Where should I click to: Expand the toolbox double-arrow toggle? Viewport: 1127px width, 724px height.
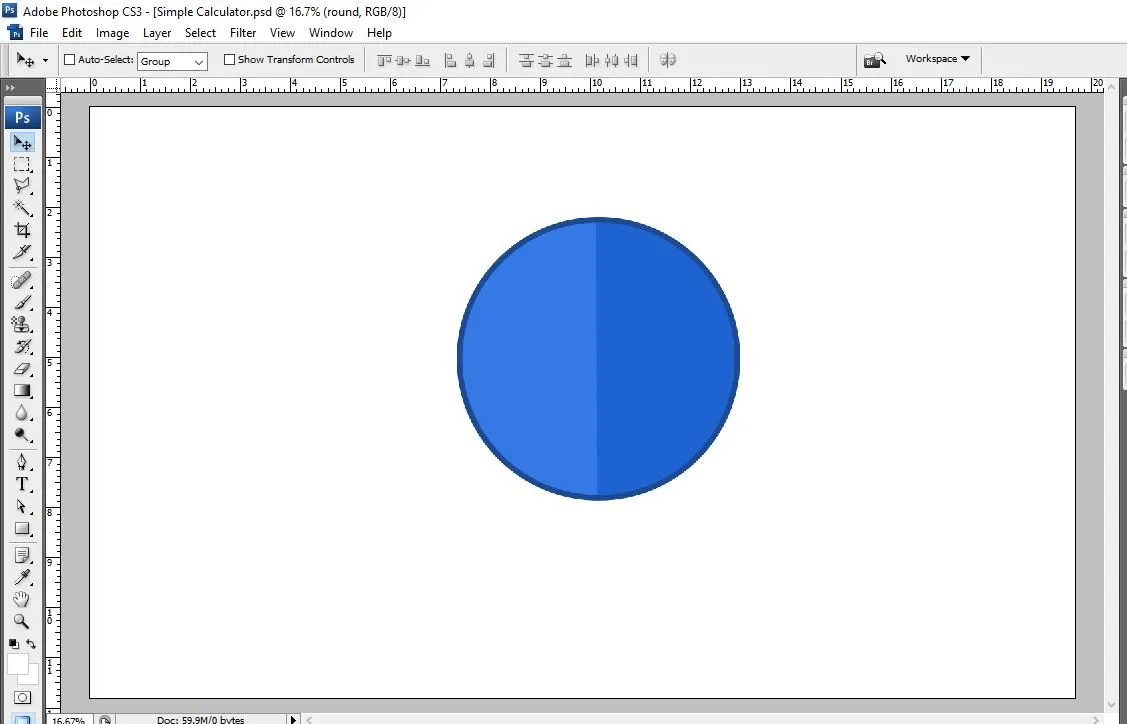point(10,88)
